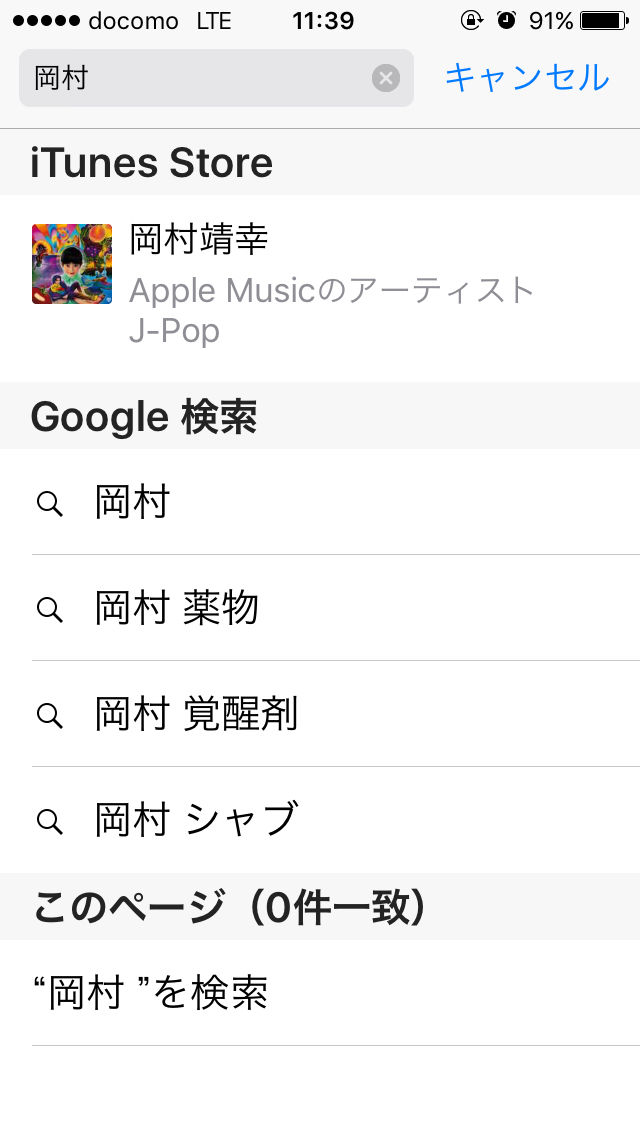
Task: Select the 岡村靖幸 artist result
Action: [x=320, y=288]
